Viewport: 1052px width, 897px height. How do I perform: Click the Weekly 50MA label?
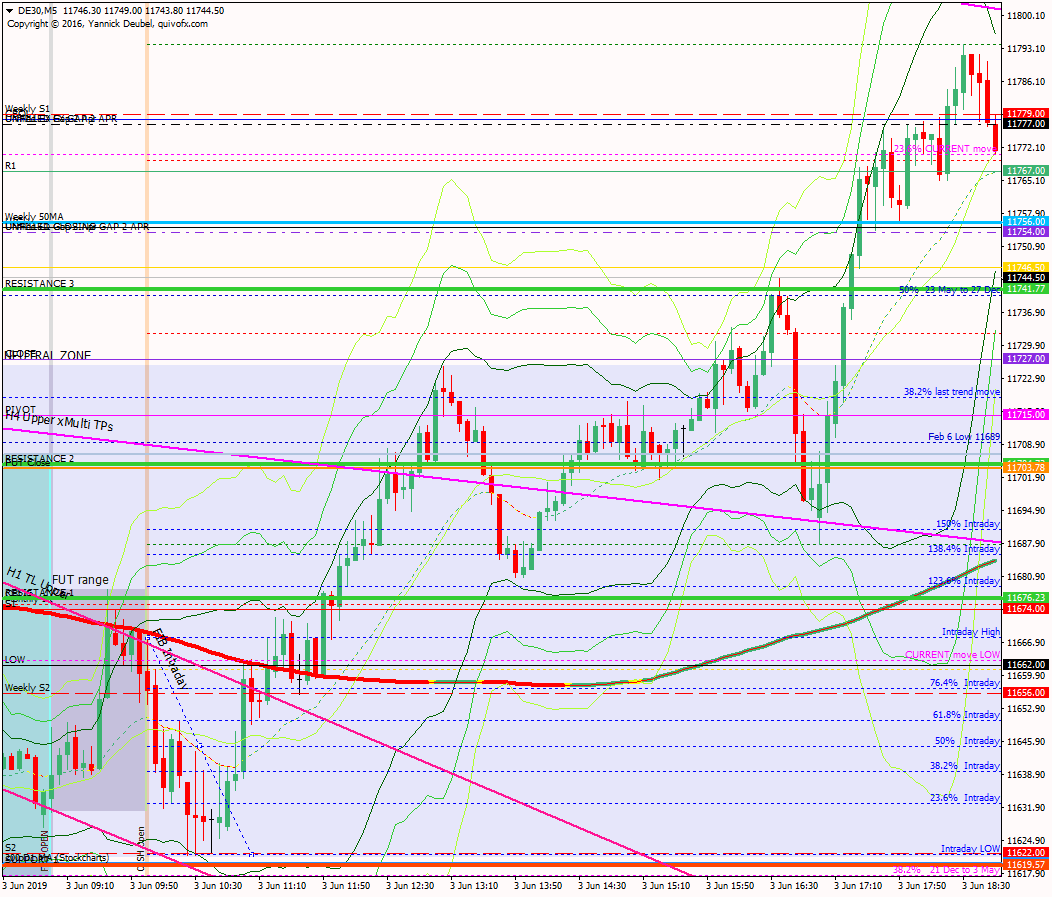(x=35, y=217)
